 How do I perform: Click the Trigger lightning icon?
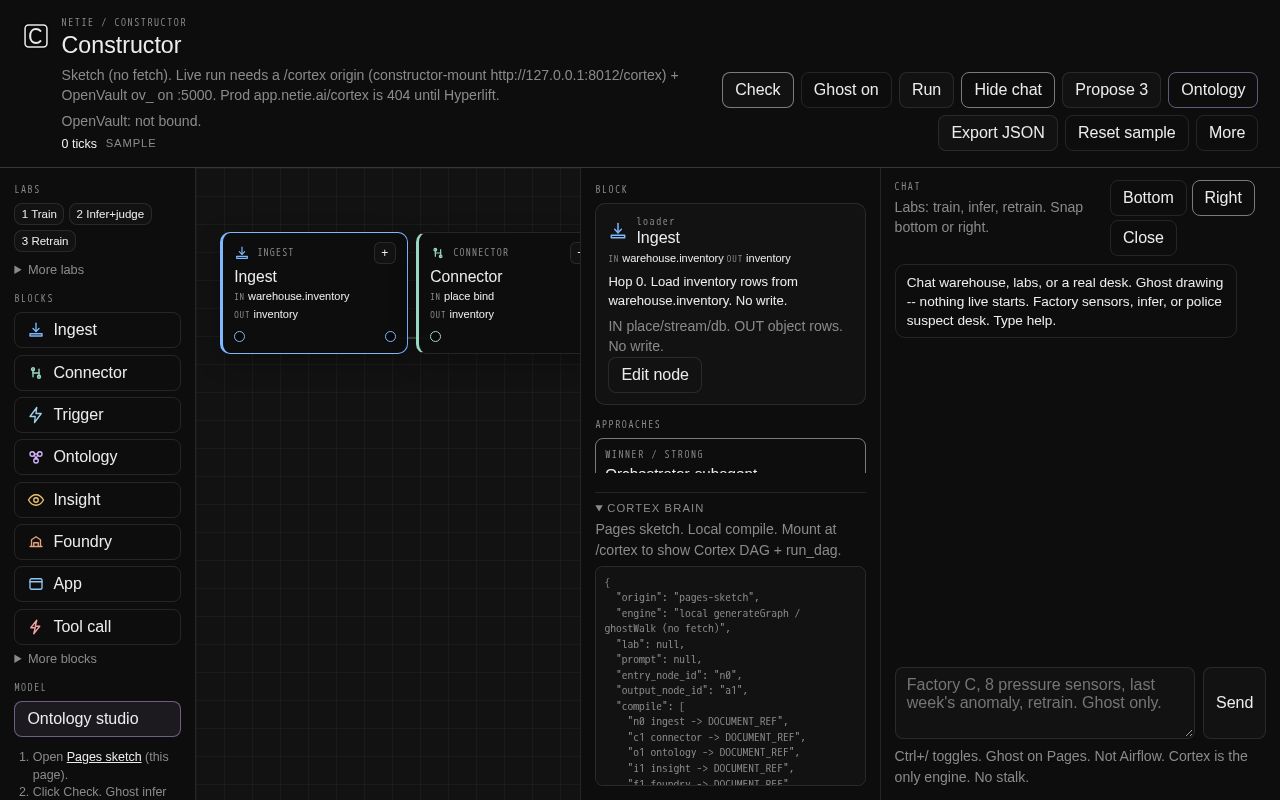(36, 415)
